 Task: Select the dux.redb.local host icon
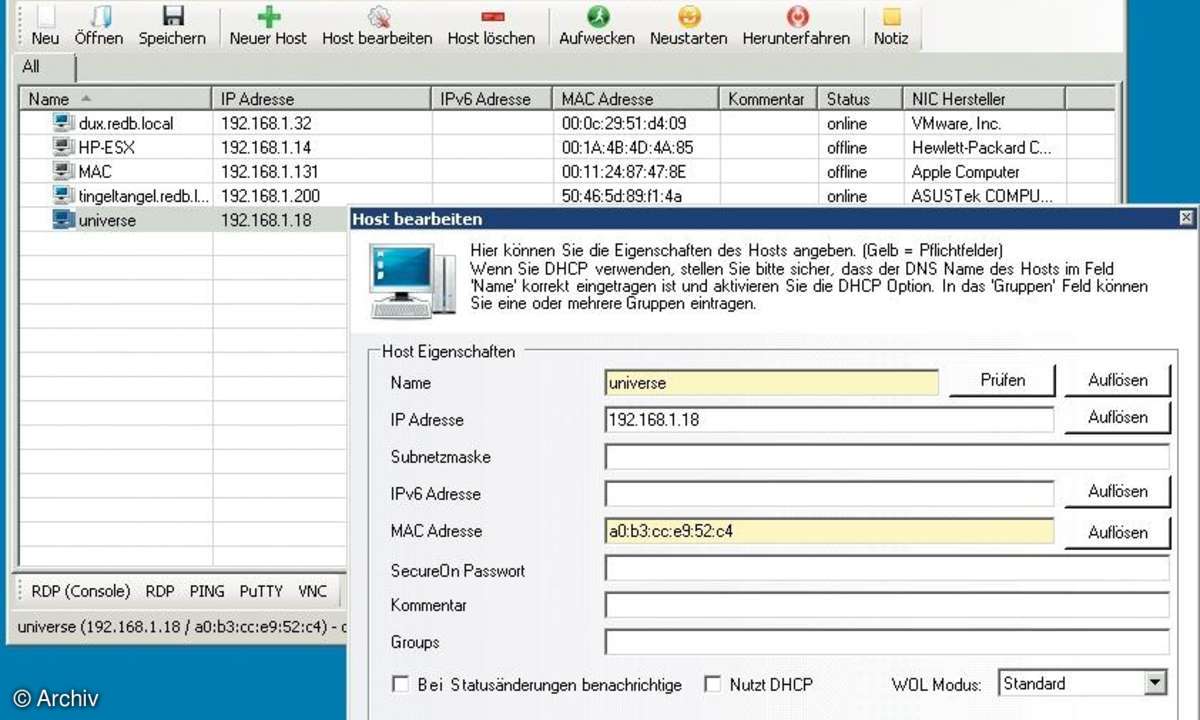pyautogui.click(x=63, y=123)
